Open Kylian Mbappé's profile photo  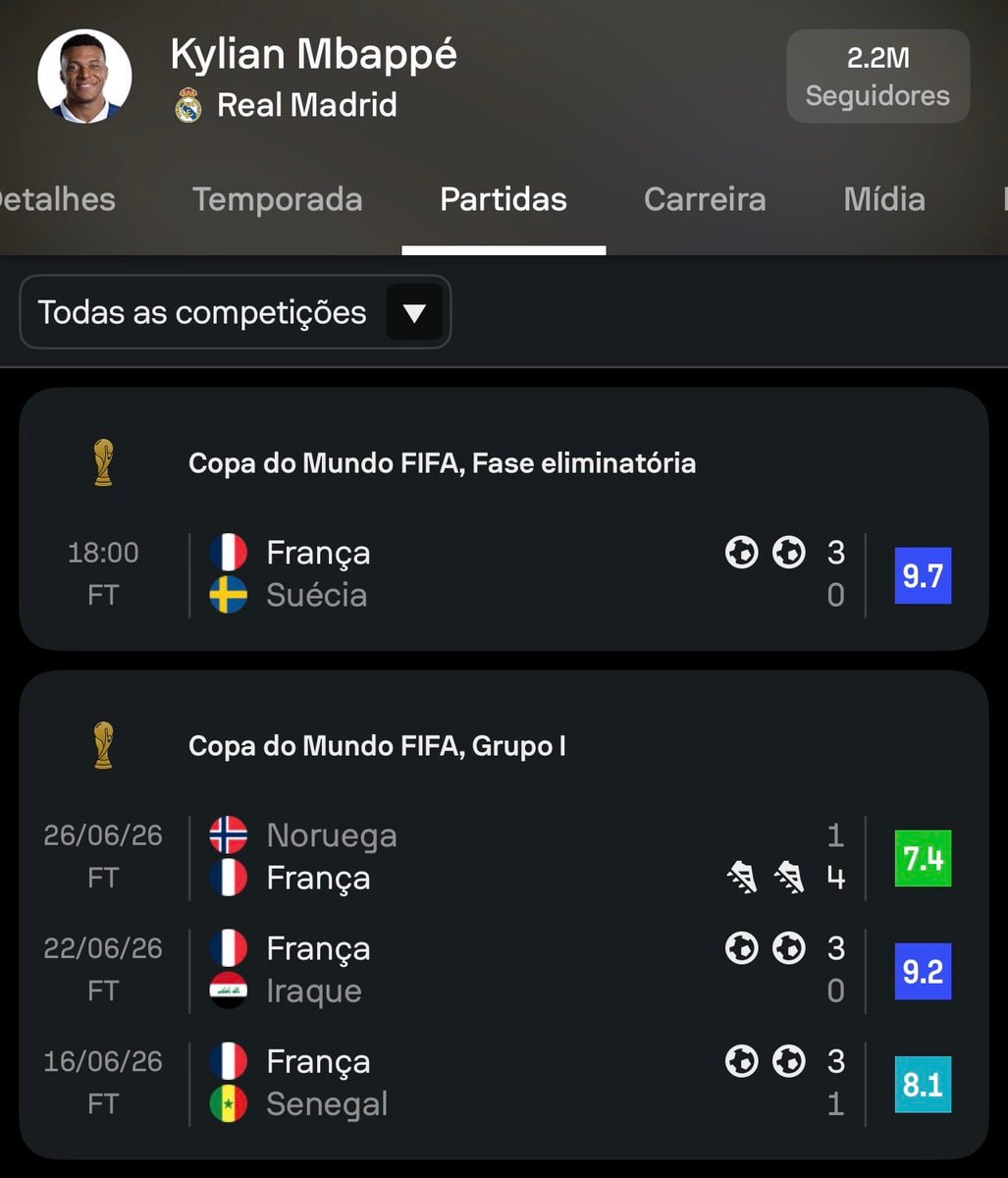pyautogui.click(x=84, y=77)
